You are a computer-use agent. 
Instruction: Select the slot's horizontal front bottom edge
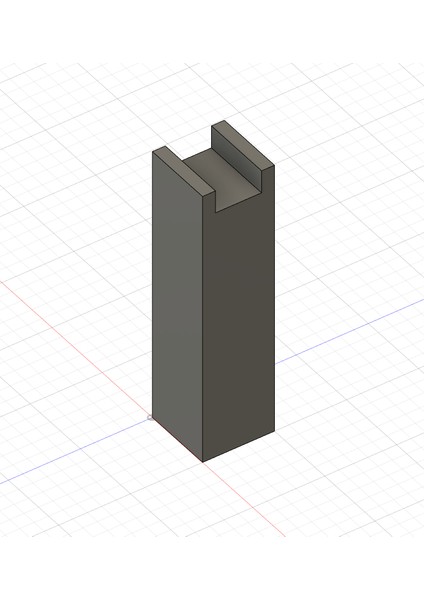click(240, 201)
